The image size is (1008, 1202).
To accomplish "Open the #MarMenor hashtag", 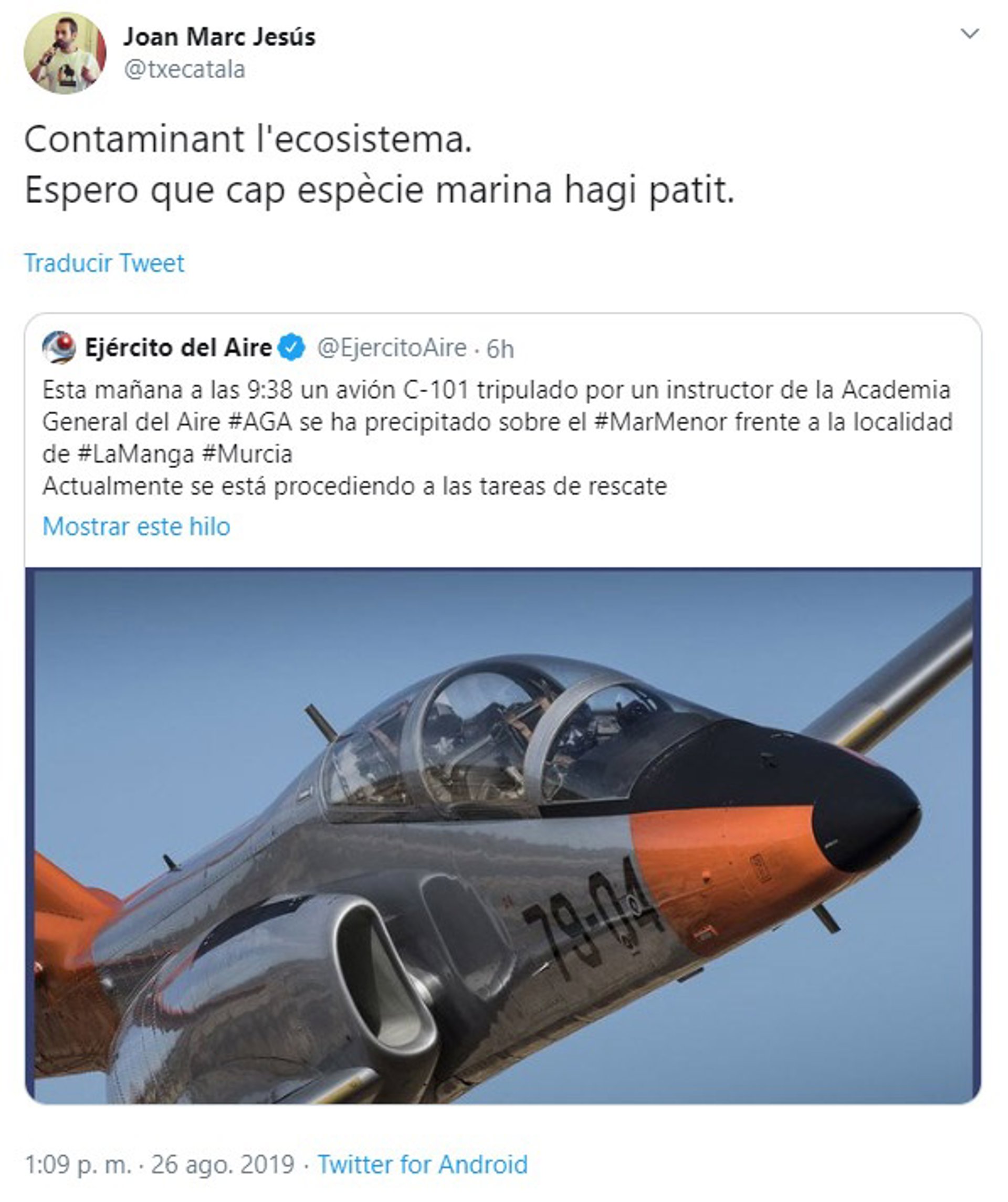I will [660, 423].
